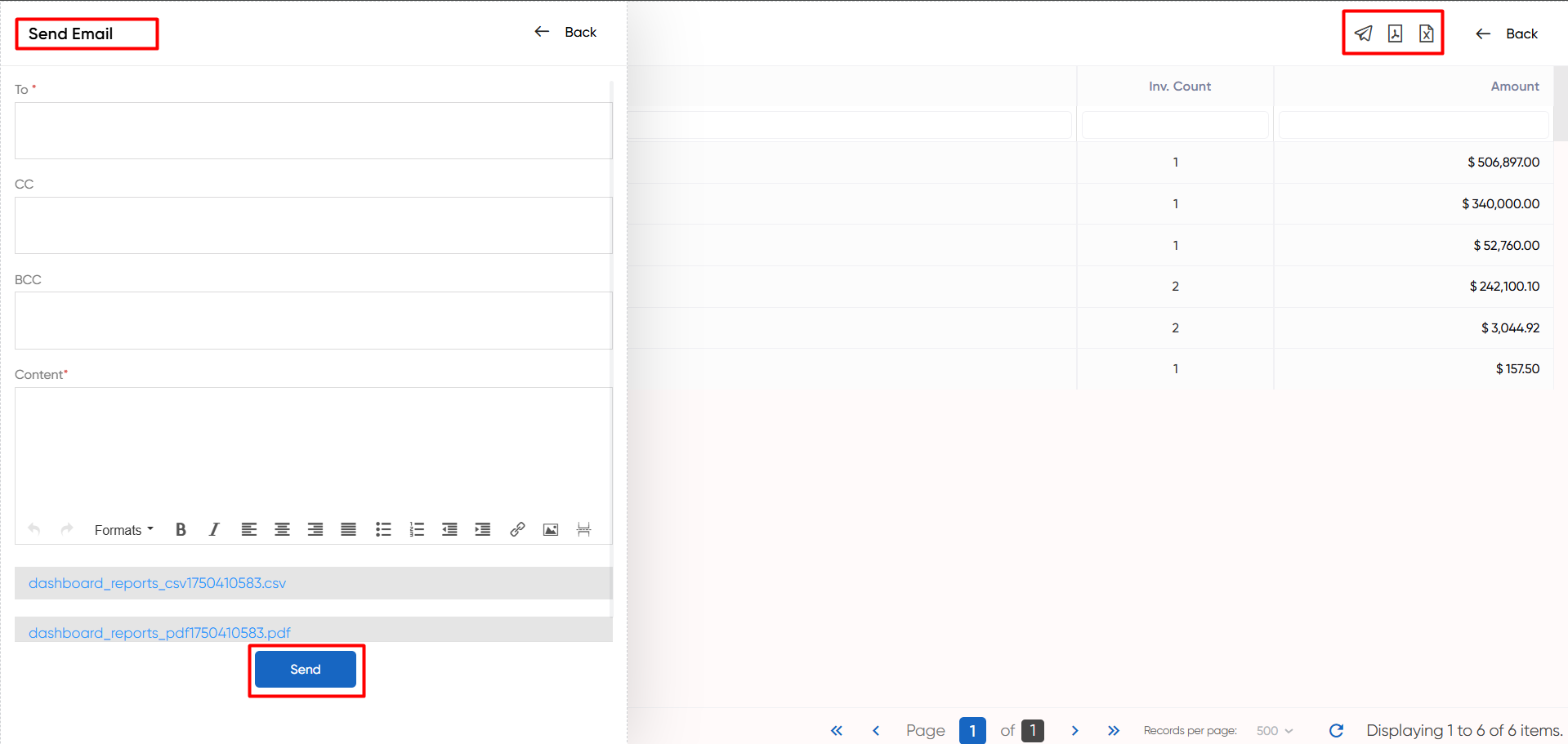Justify text alignment
1568x744 pixels.
pos(348,529)
